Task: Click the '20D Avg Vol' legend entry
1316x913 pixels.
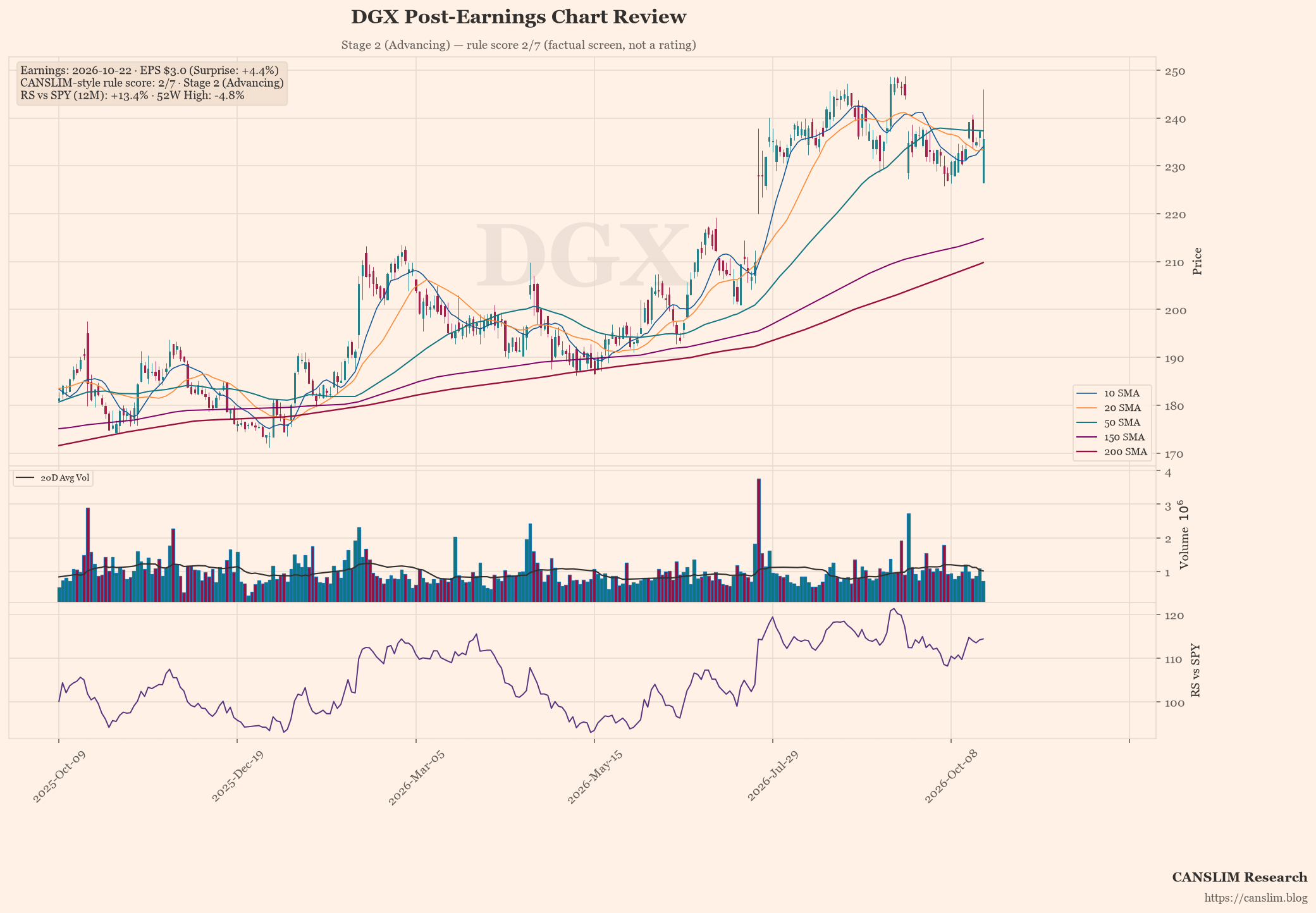Action: tap(53, 478)
